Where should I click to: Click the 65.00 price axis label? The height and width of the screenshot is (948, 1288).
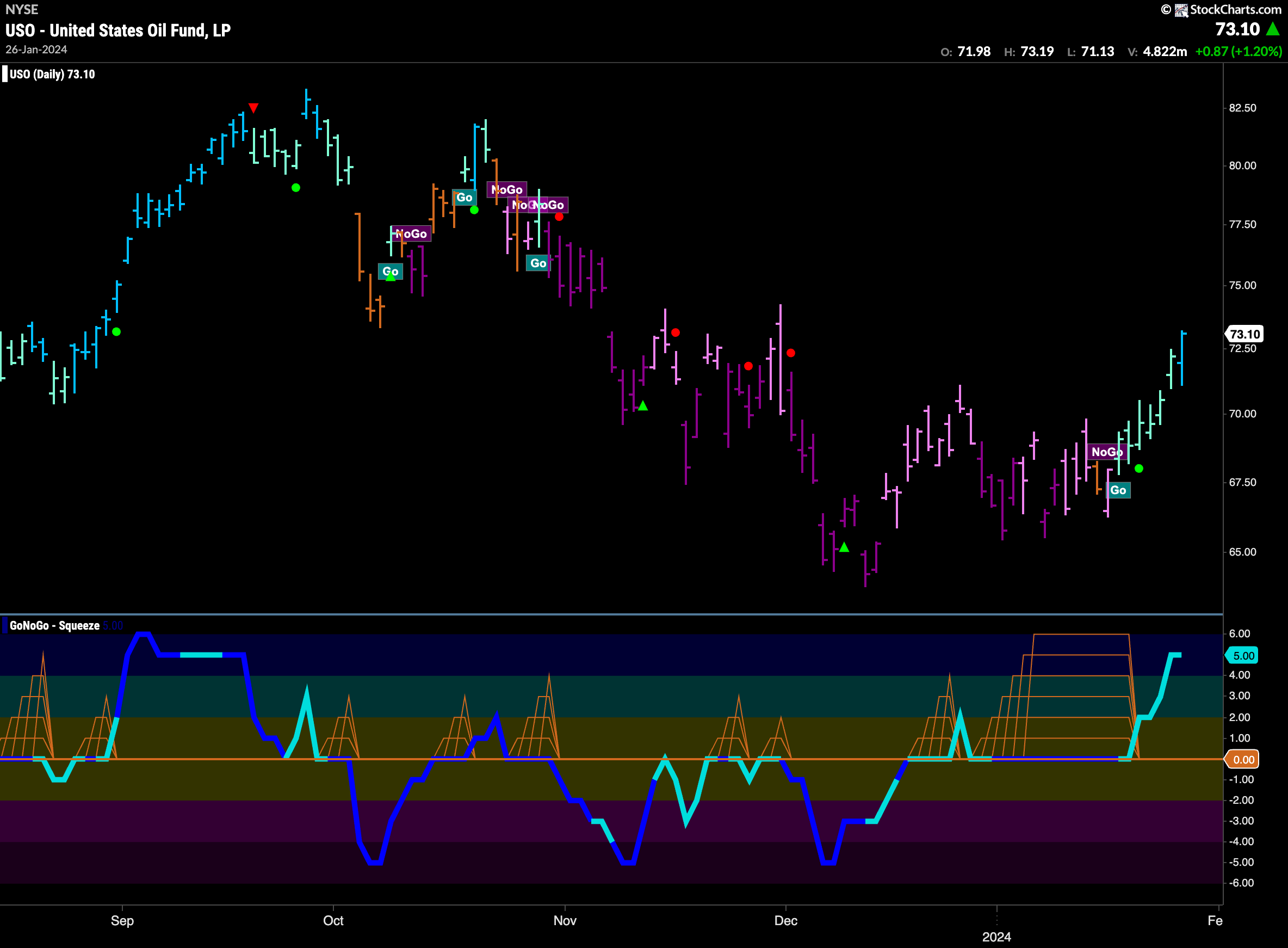click(x=1242, y=552)
